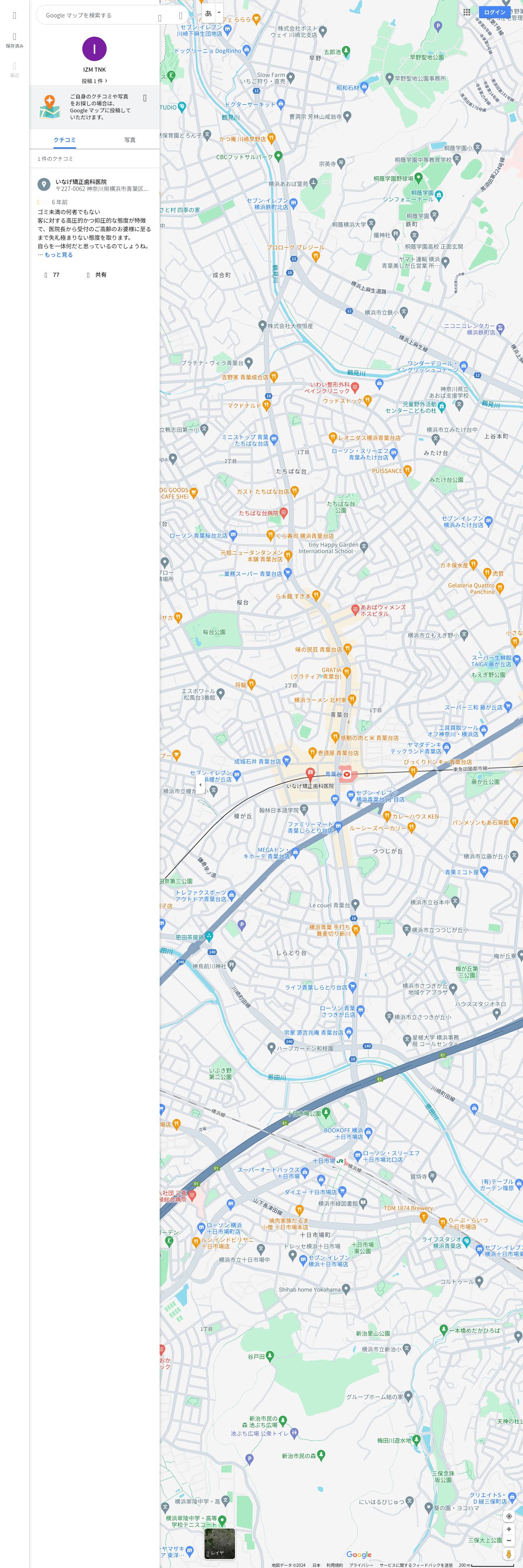
Task: Like the review showing 77
Action: 52,275
